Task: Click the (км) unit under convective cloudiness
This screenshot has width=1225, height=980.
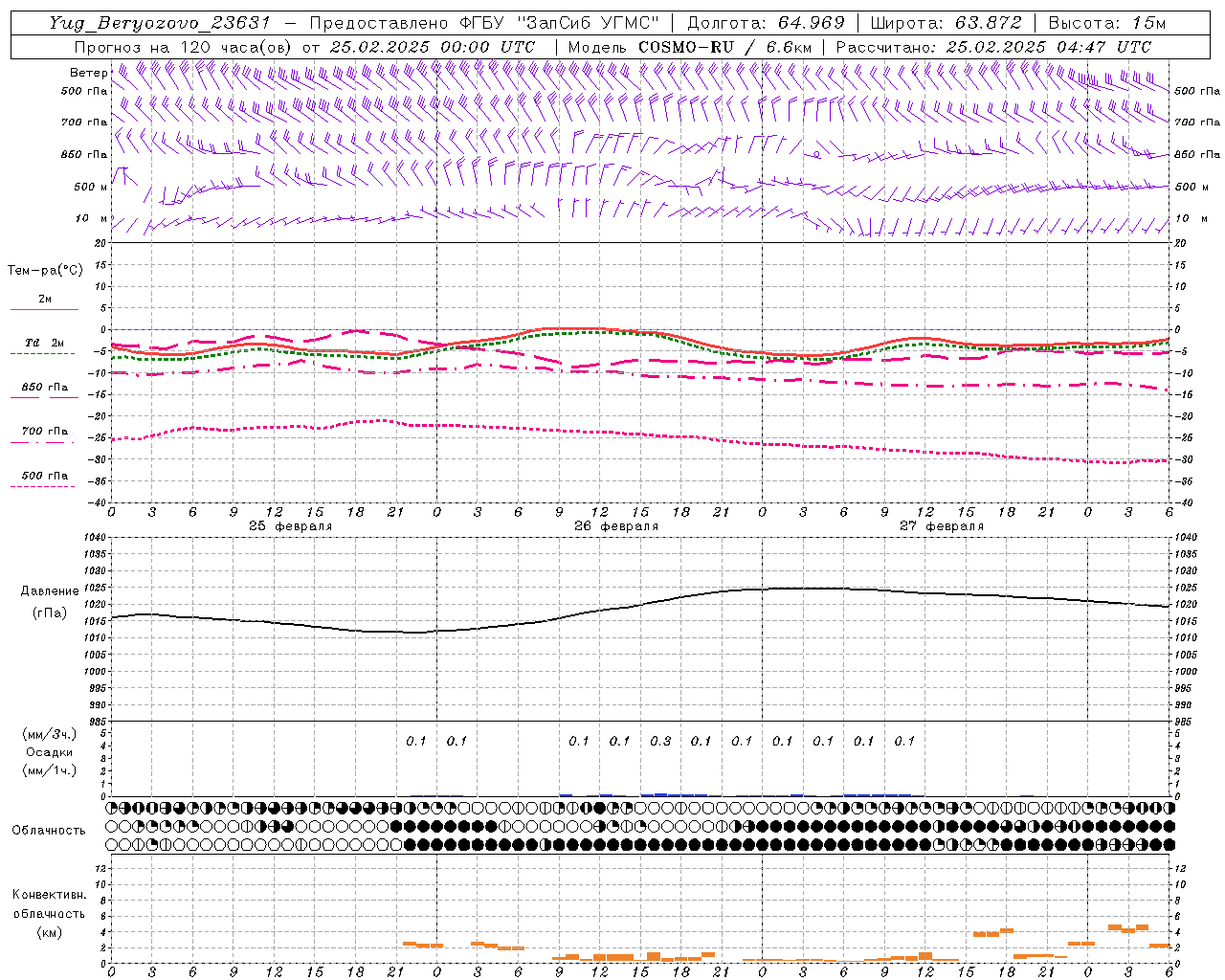Action: coord(50,932)
